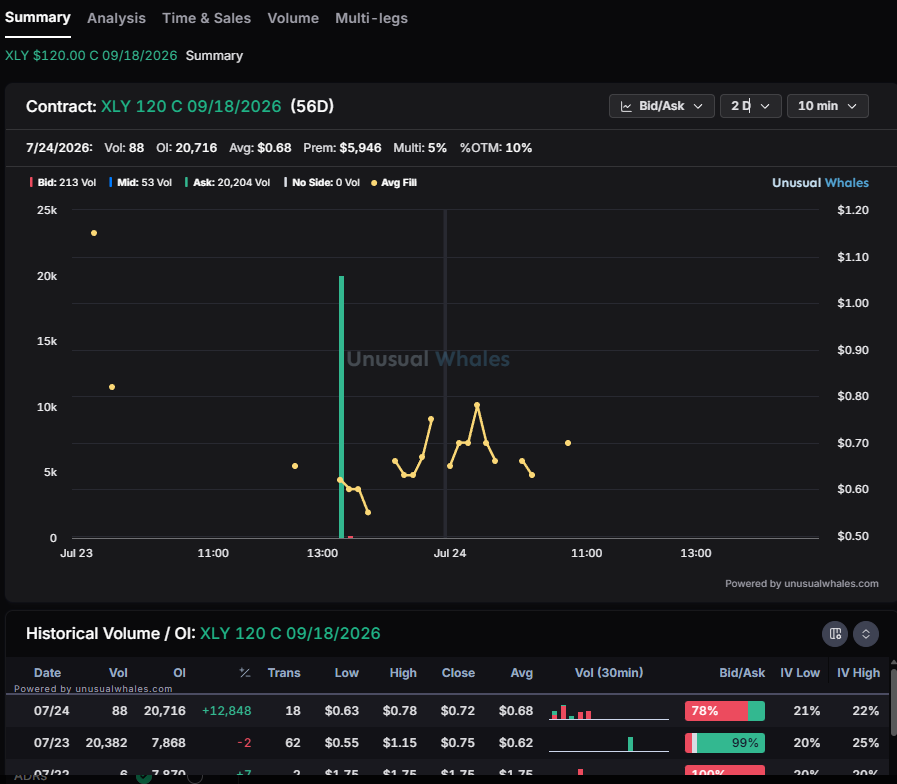Toggle the Avg Fill legend series
This screenshot has width=897, height=784.
394,183
